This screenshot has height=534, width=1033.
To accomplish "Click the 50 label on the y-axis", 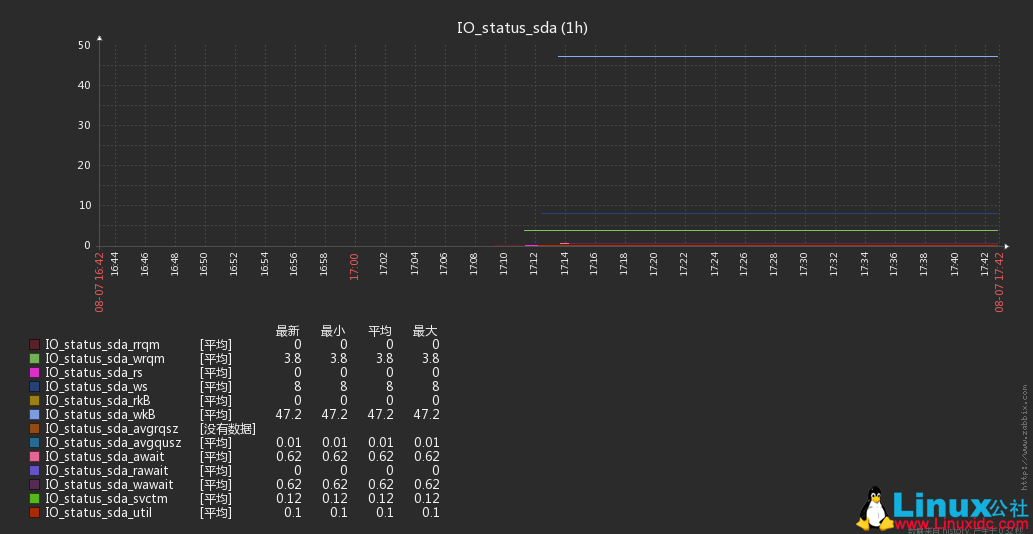I will tap(84, 45).
